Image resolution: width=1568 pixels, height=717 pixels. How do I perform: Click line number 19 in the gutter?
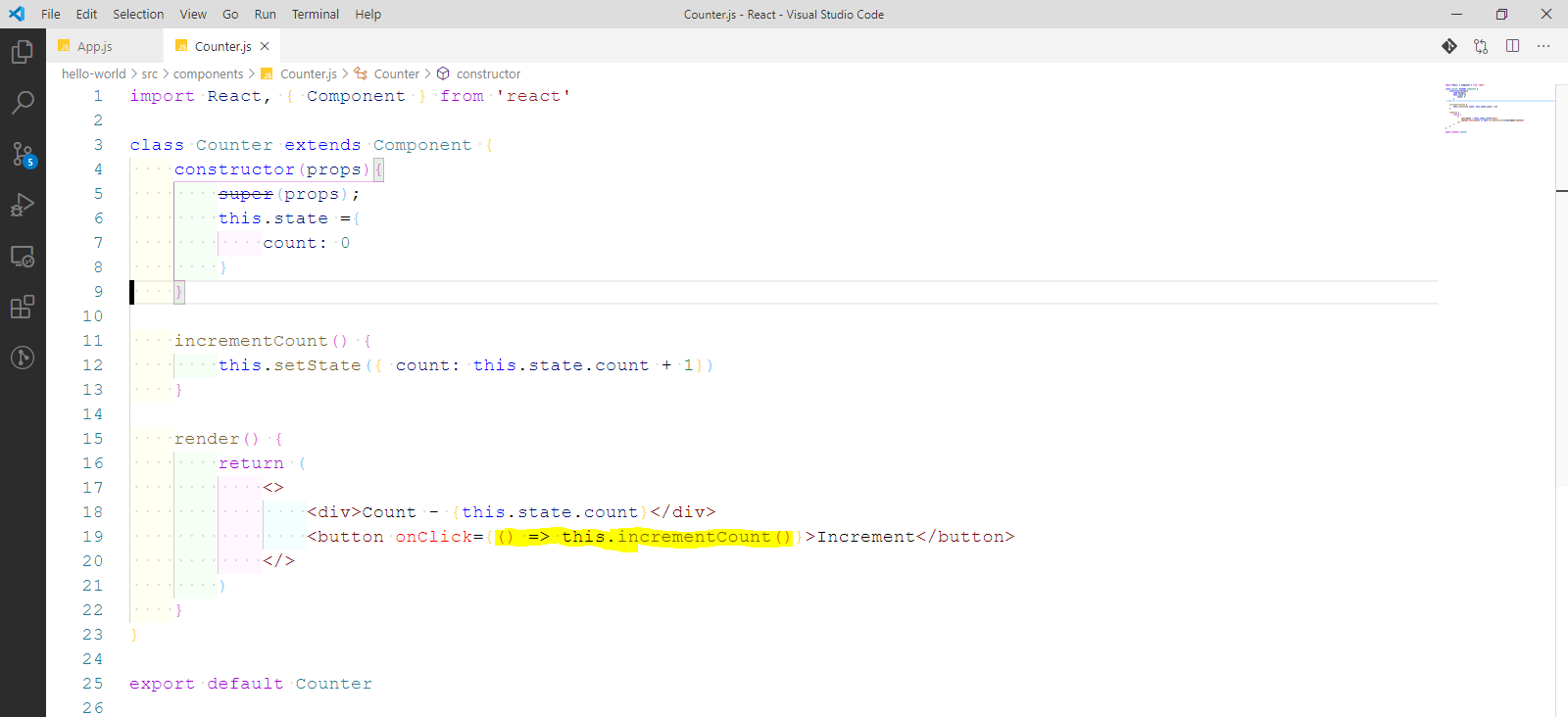92,537
